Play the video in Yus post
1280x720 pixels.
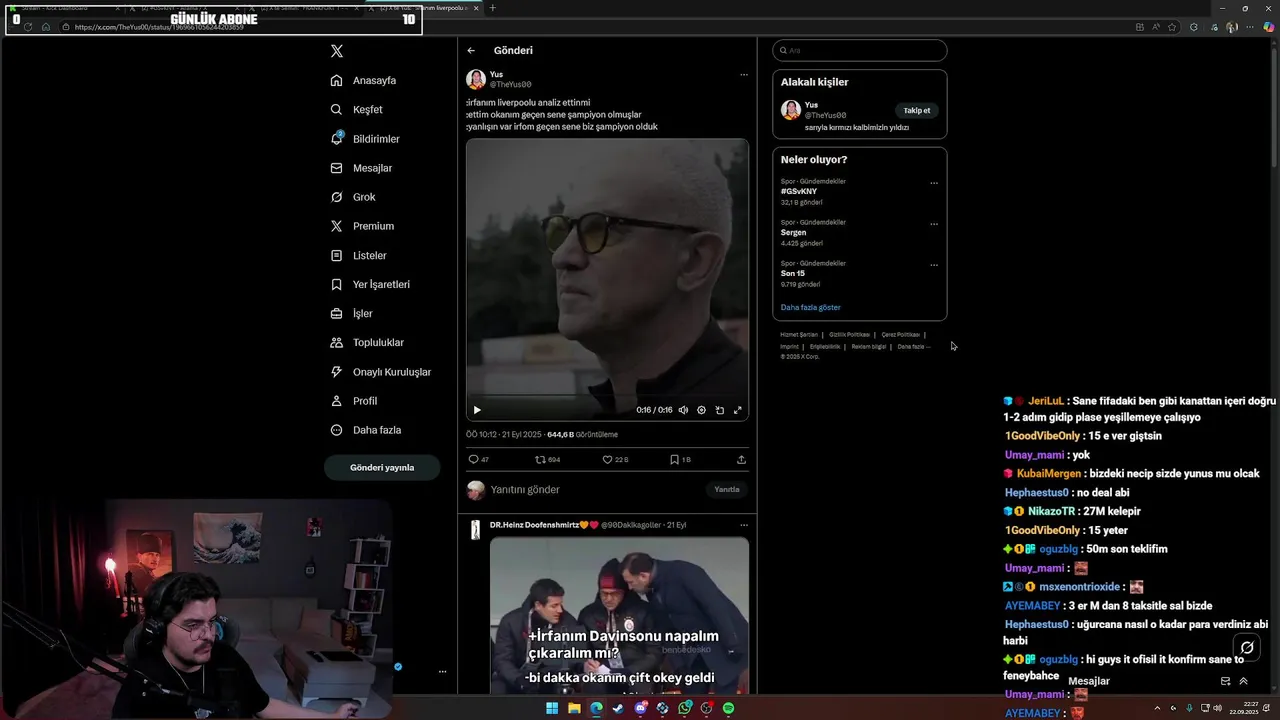click(477, 410)
